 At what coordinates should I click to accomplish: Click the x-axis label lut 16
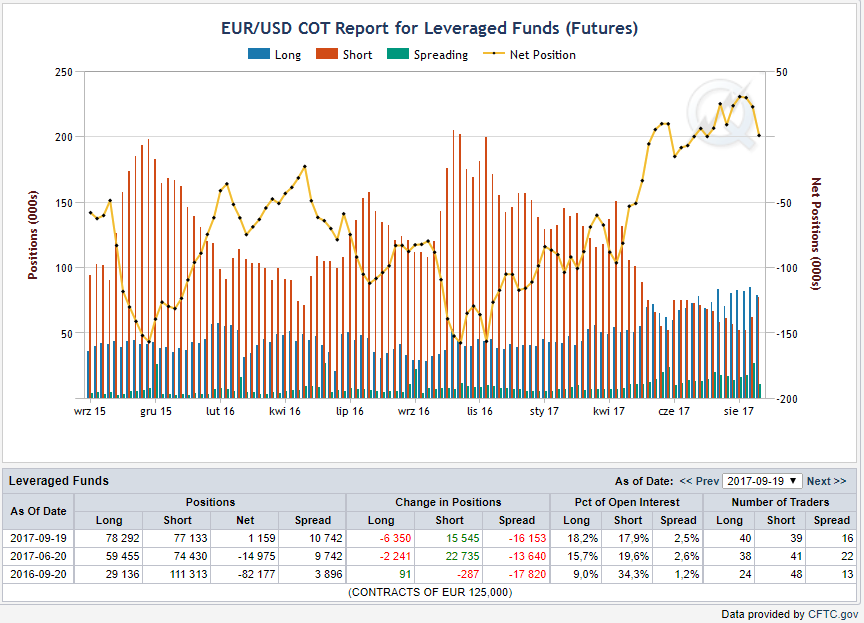(220, 411)
